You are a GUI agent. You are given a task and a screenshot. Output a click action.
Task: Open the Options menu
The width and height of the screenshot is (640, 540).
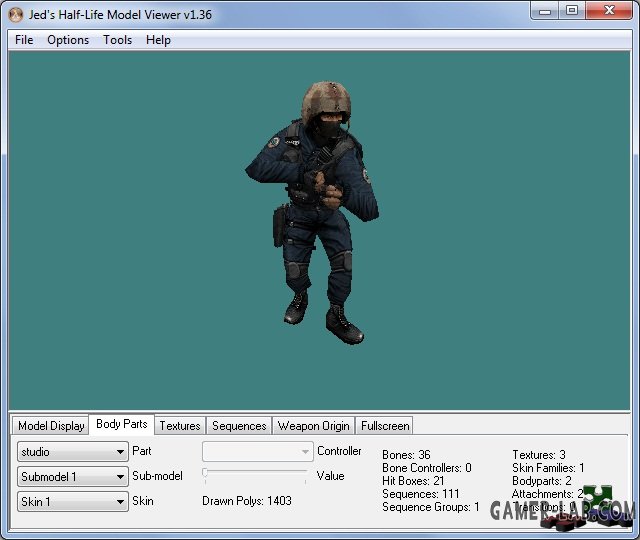(68, 40)
